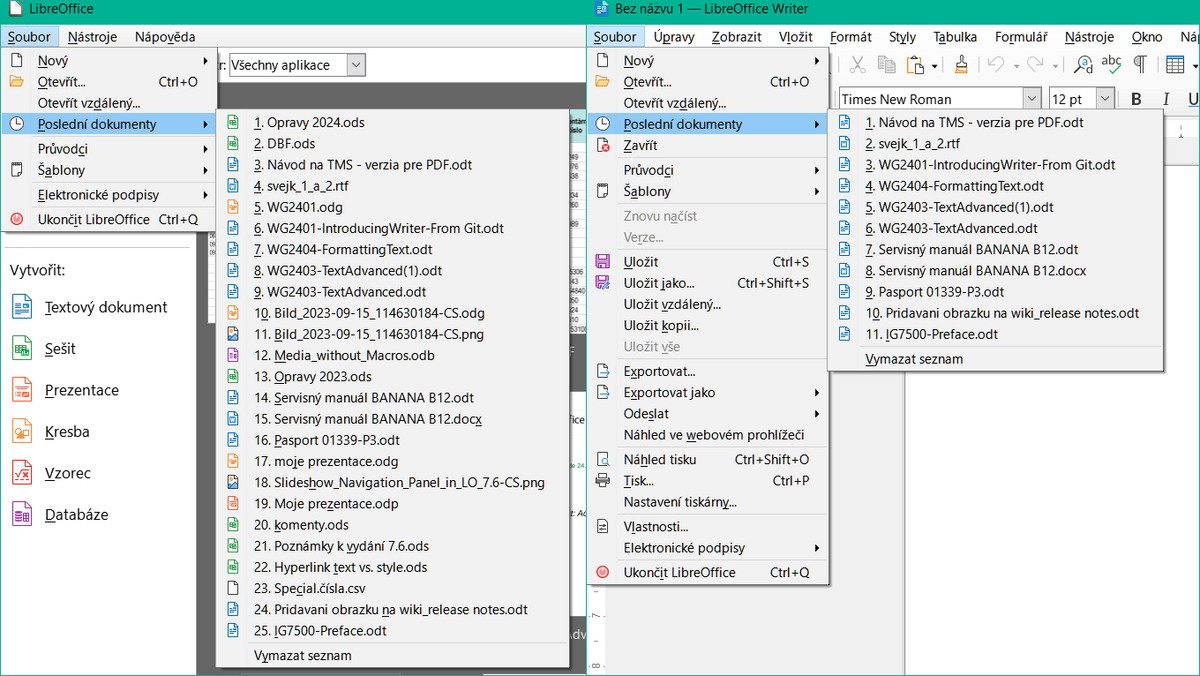Expand the Všechny aplikace filter dropdown
Screen dimensions: 1200x676
[x=356, y=65]
